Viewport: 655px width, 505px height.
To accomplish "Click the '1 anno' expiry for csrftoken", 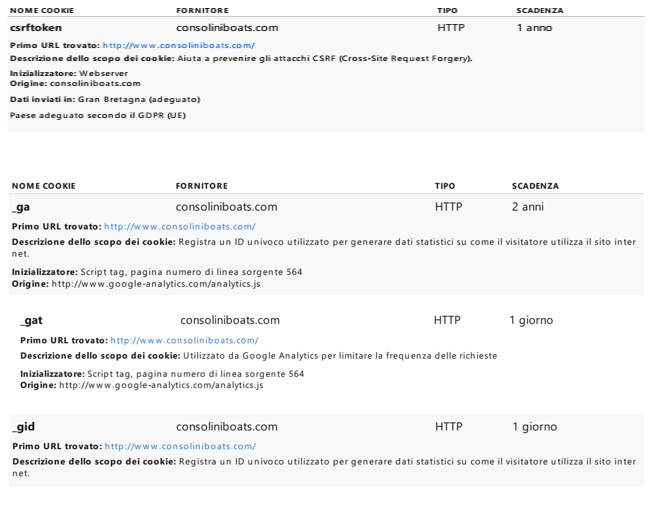I will 534,28.
